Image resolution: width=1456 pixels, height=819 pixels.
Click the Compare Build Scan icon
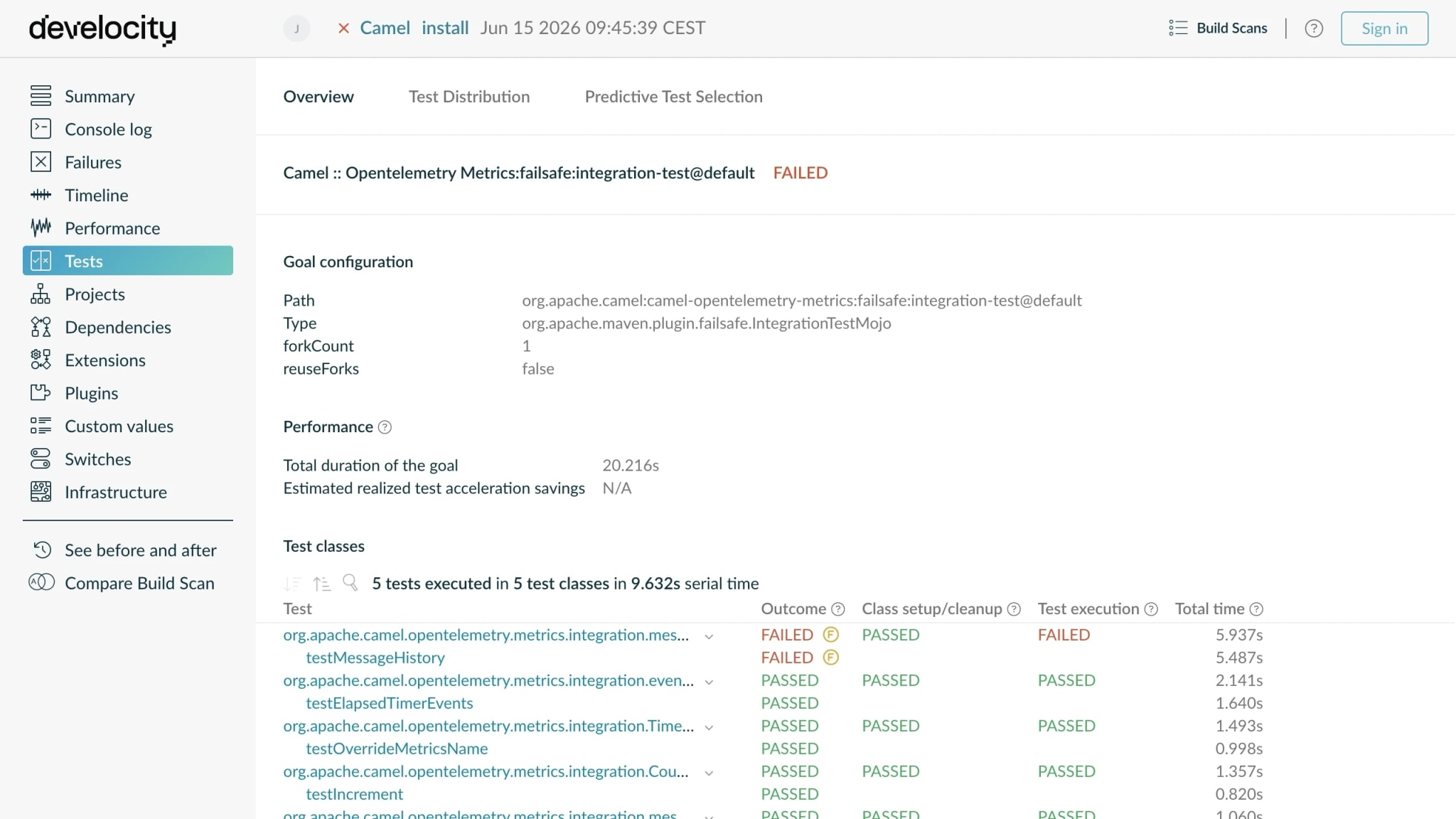41,582
